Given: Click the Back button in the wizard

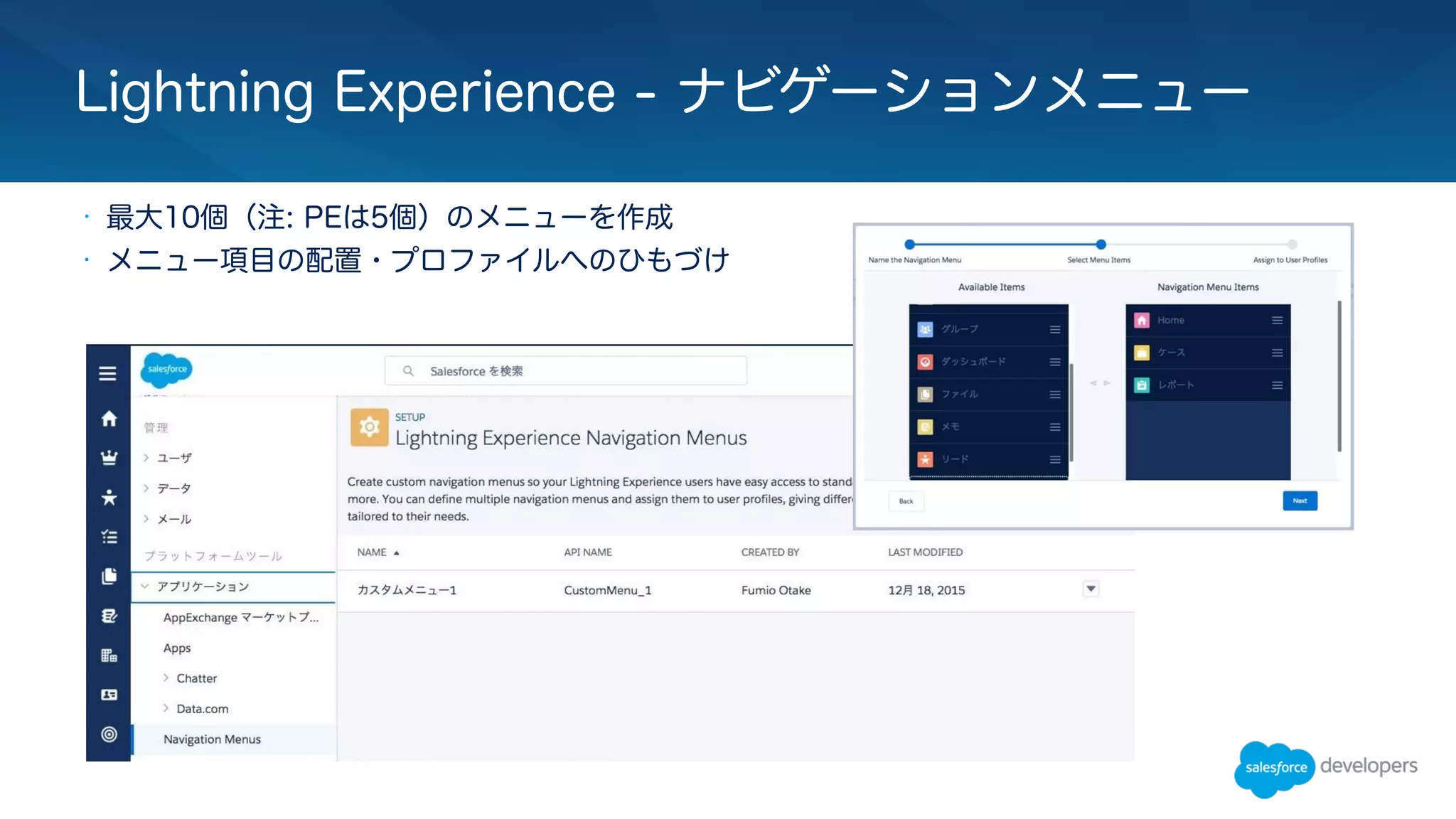Looking at the screenshot, I should tap(906, 501).
